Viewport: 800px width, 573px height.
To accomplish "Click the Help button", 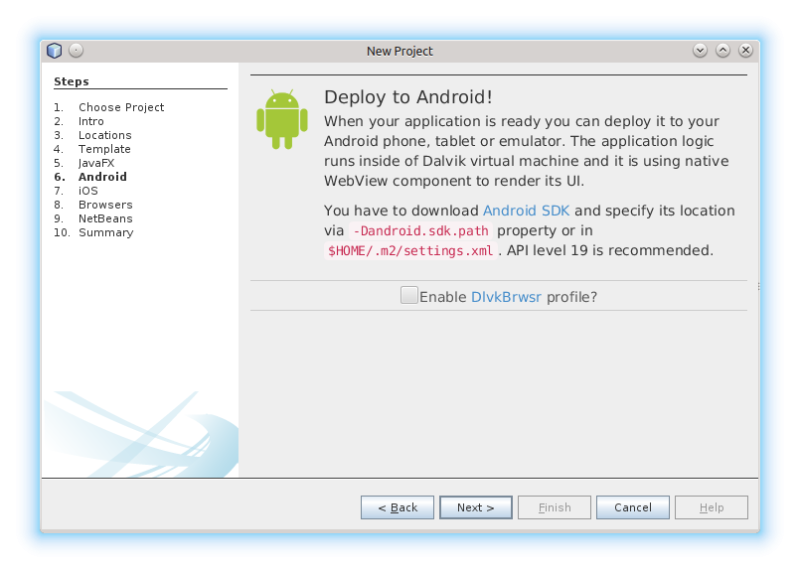I will [x=711, y=508].
